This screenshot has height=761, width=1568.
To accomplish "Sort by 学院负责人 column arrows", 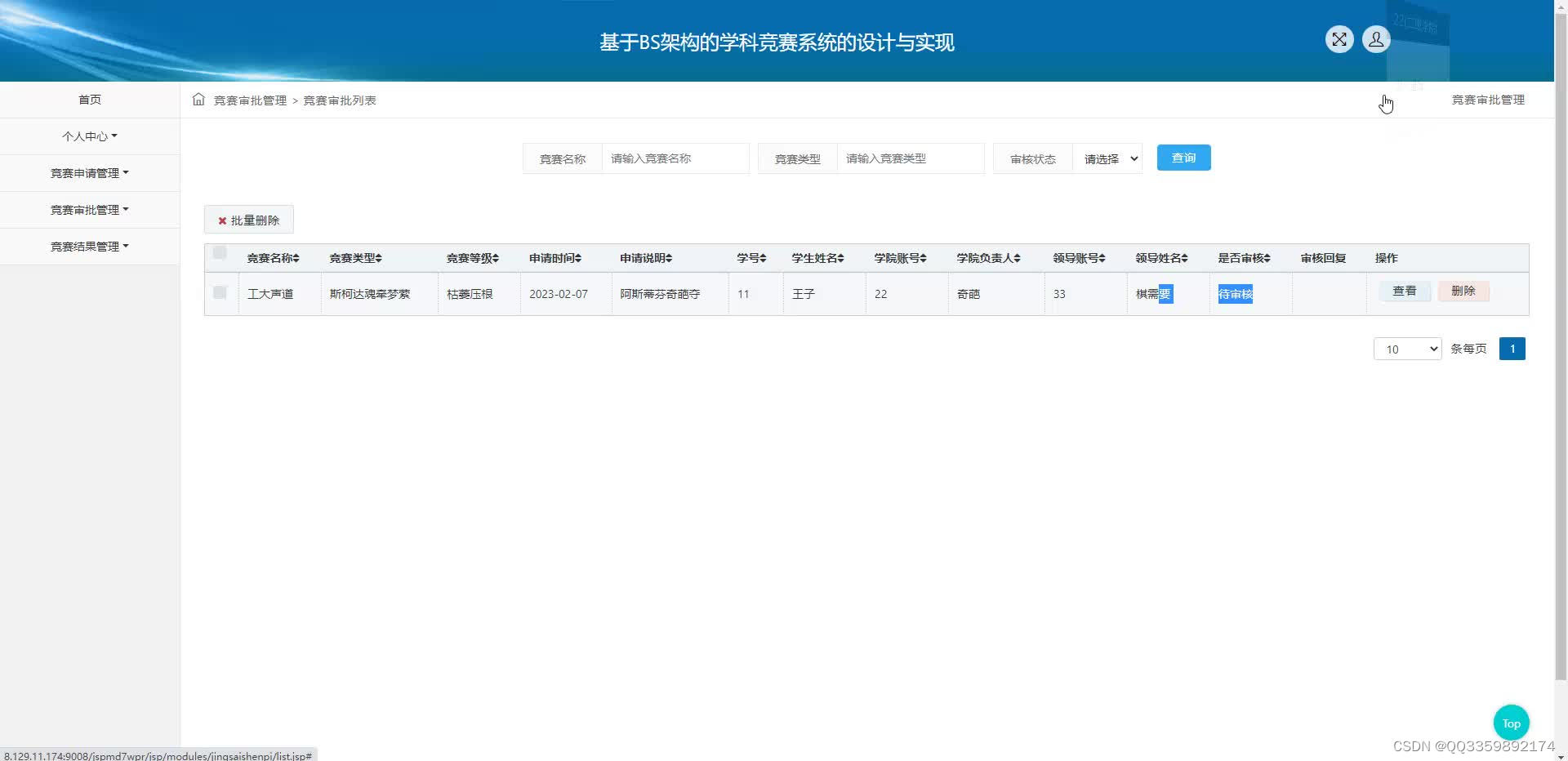I will [1017, 258].
